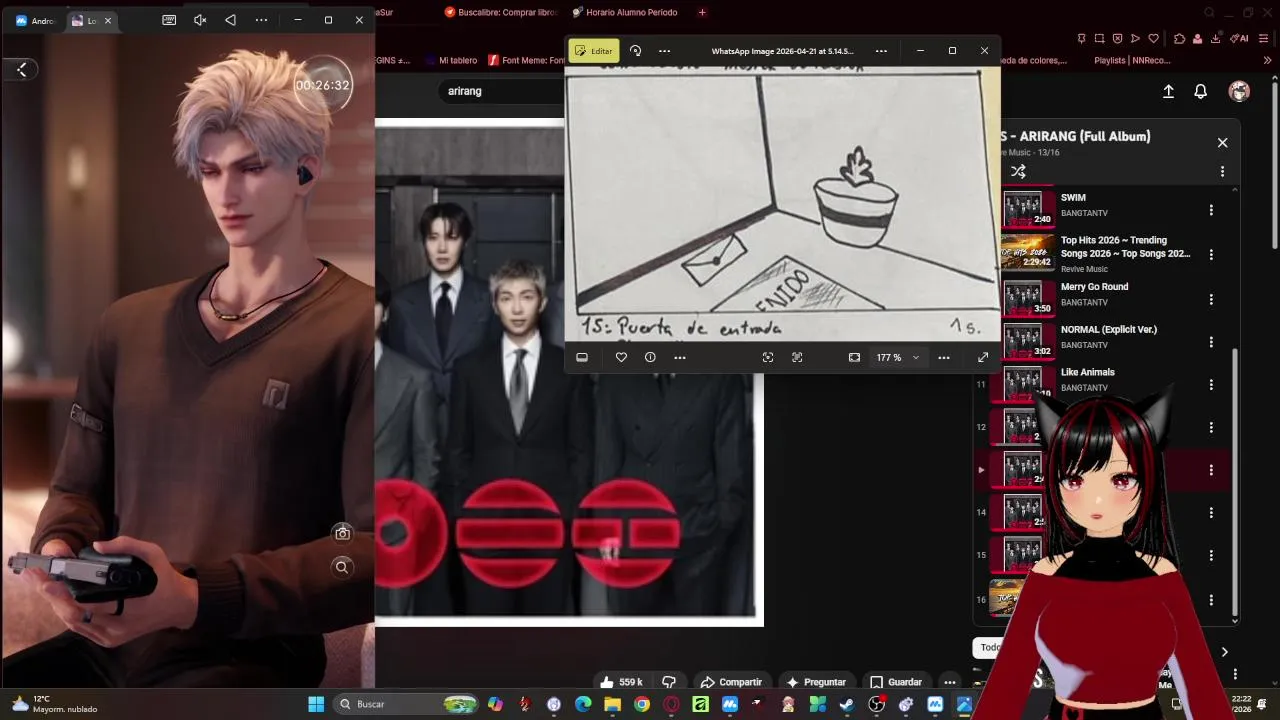The width and height of the screenshot is (1280, 720).
Task: Toggle the filmstrip icon in Photos bottom bar
Action: [x=582, y=357]
